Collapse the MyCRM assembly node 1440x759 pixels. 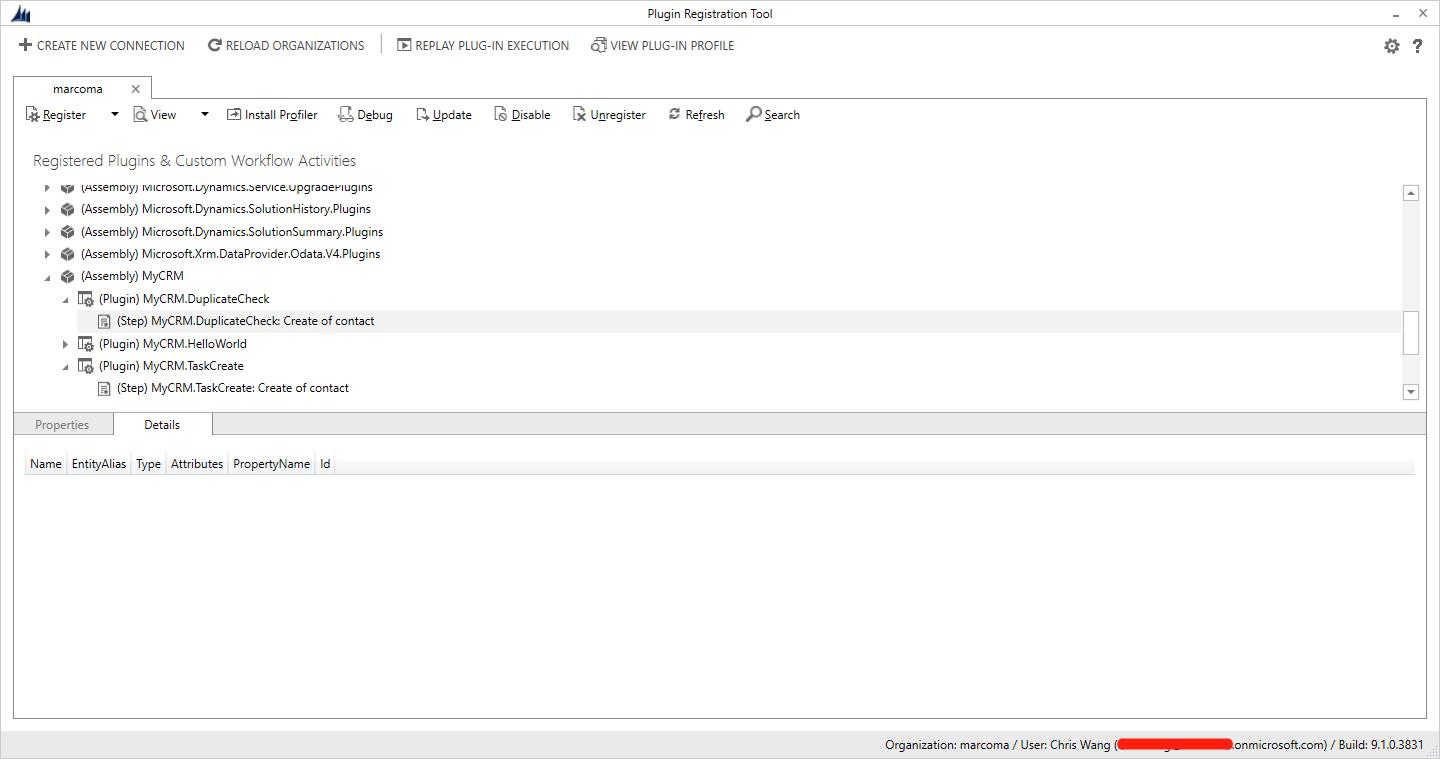(47, 278)
